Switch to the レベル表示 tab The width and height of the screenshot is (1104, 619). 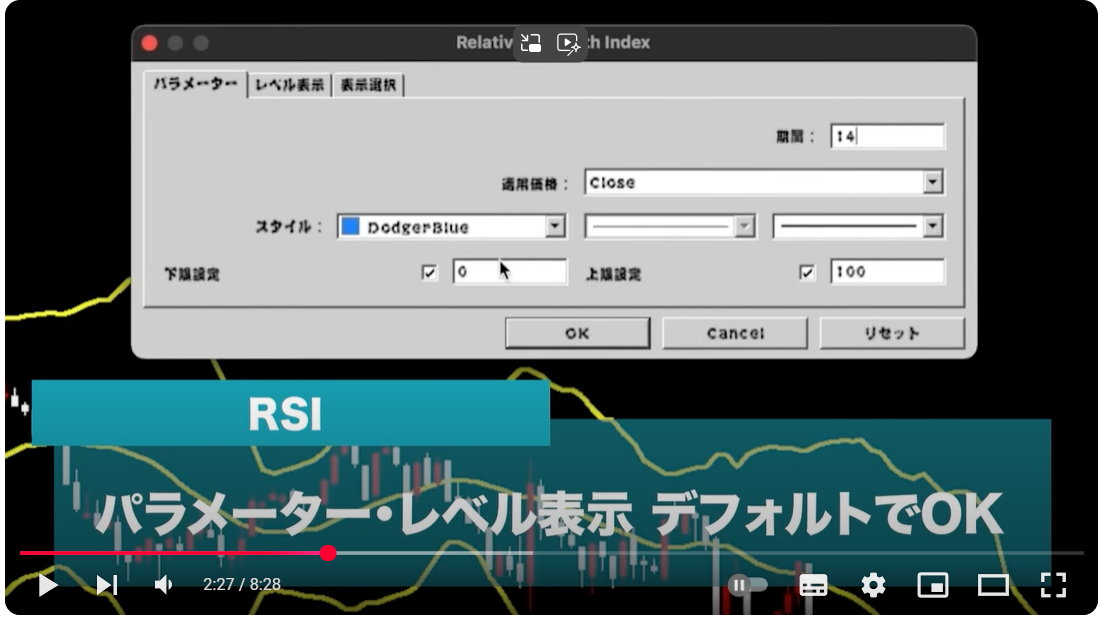pyautogui.click(x=289, y=85)
